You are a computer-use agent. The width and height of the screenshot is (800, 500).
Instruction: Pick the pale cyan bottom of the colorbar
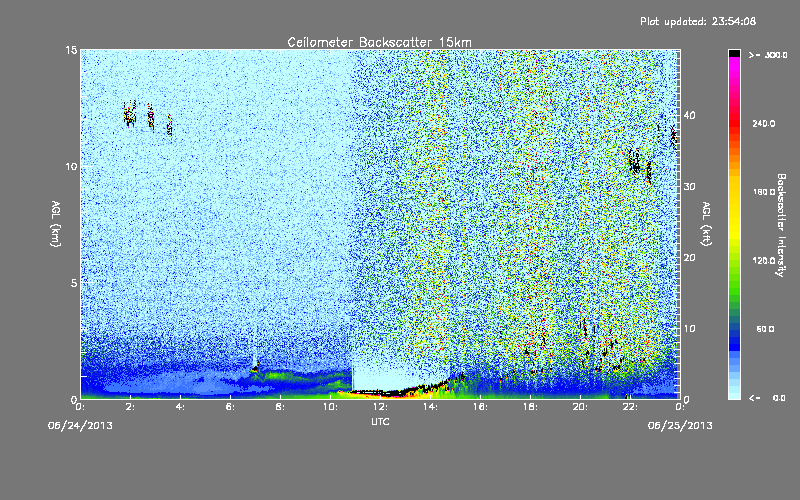click(x=734, y=392)
